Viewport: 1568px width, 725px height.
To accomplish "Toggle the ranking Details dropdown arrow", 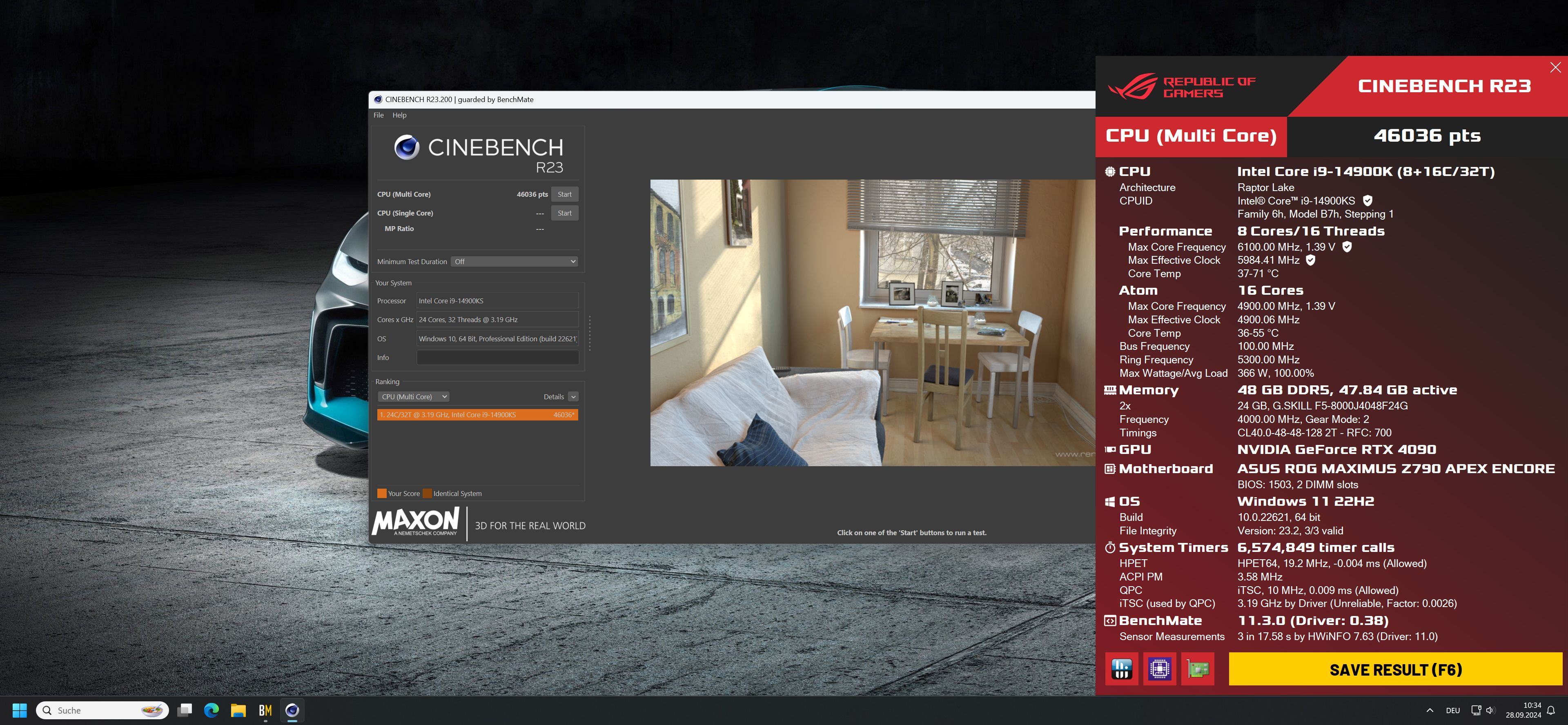I will [x=573, y=397].
